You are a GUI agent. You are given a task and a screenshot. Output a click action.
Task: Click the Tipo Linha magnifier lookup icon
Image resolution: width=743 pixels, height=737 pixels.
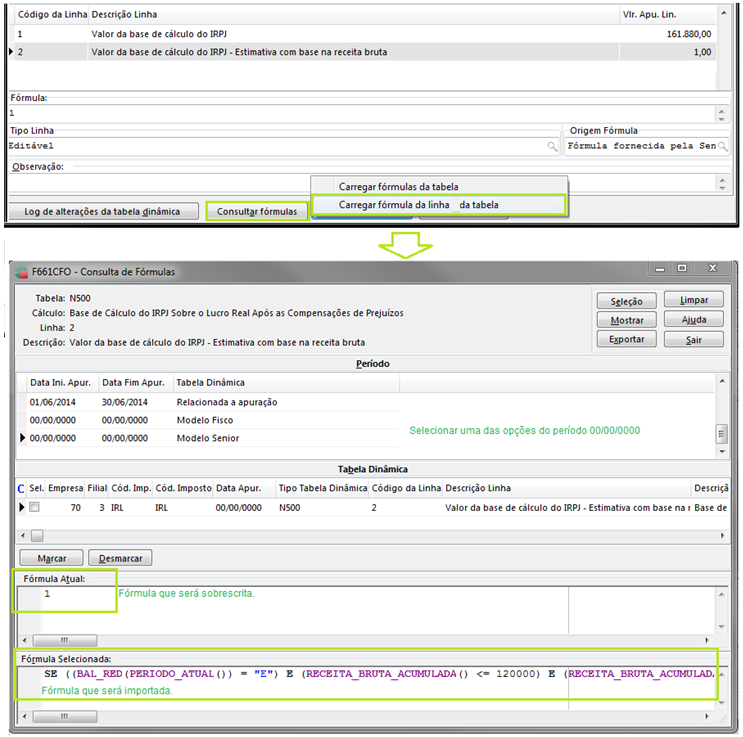pyautogui.click(x=552, y=146)
